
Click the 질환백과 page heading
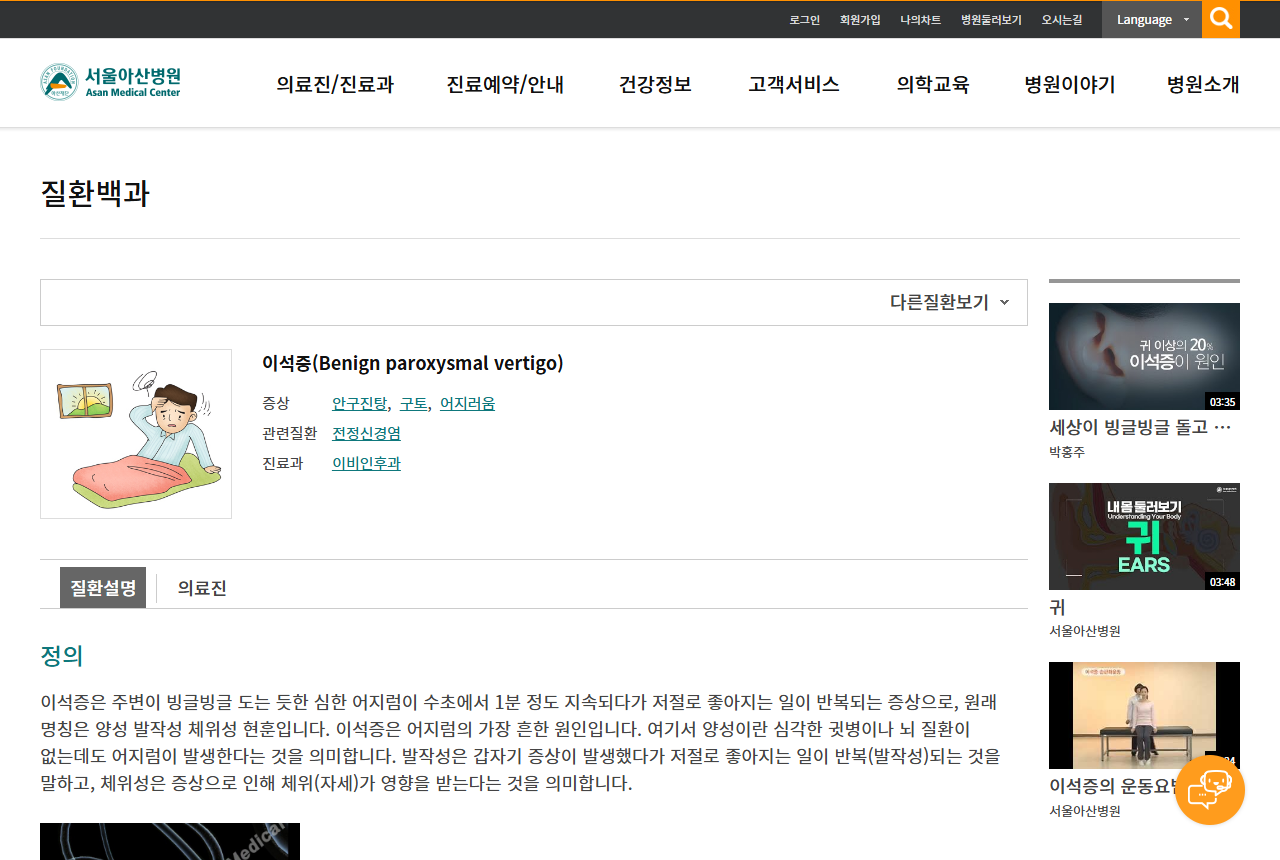pyautogui.click(x=95, y=193)
